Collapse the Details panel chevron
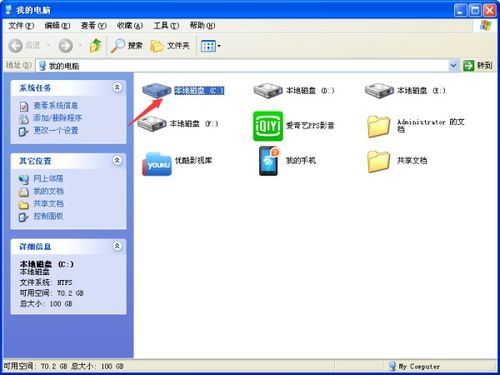Screen dimensions: 500x375 tap(117, 246)
